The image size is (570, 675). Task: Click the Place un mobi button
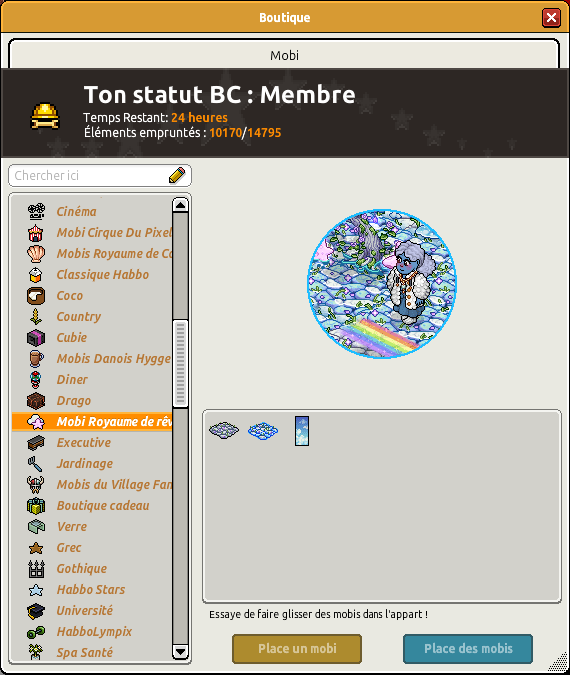297,649
